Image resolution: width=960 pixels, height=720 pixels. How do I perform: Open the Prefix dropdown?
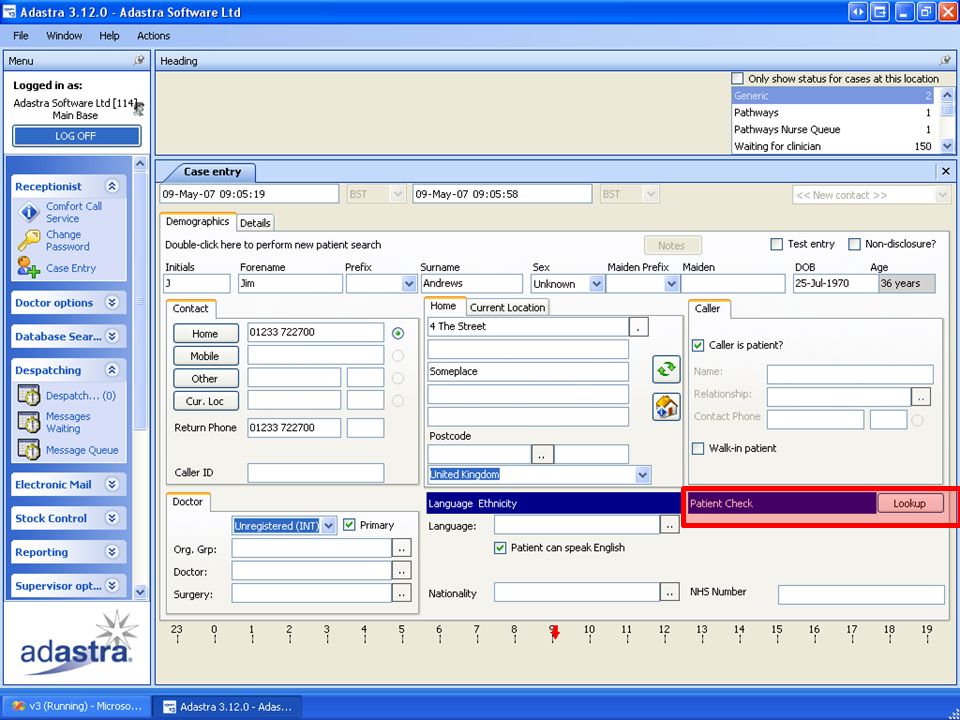tap(409, 284)
